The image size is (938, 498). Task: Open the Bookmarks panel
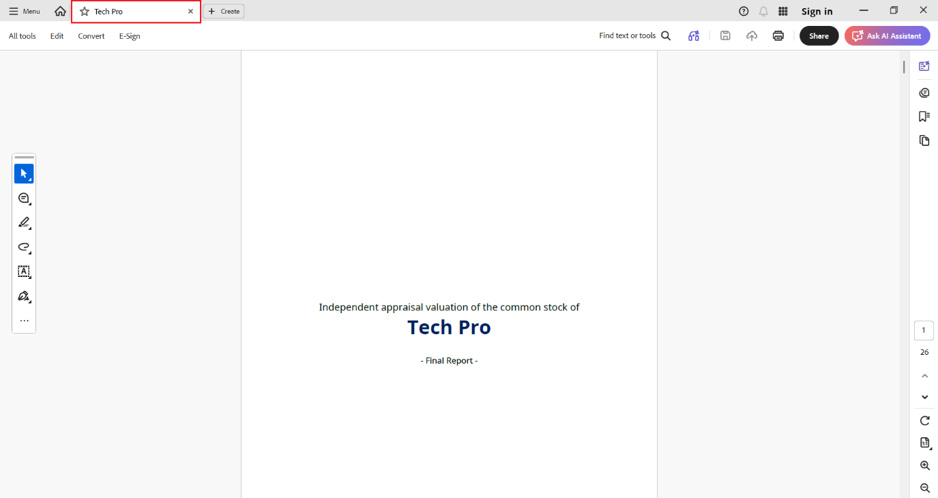(x=924, y=116)
